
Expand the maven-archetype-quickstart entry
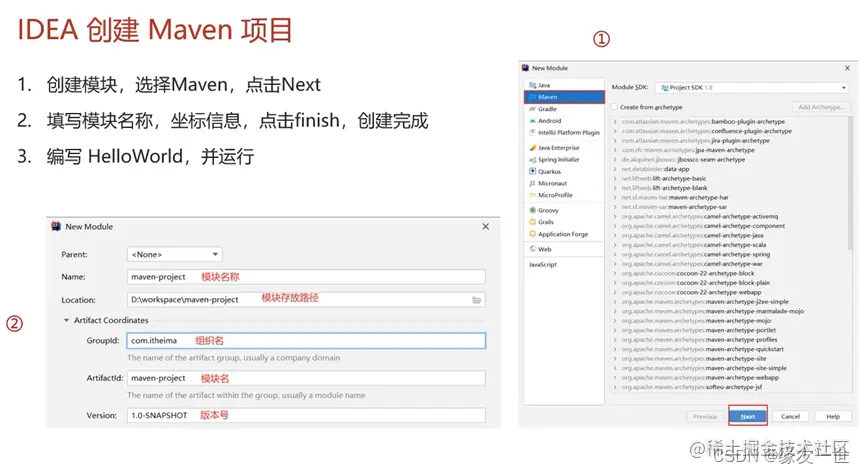[615, 349]
